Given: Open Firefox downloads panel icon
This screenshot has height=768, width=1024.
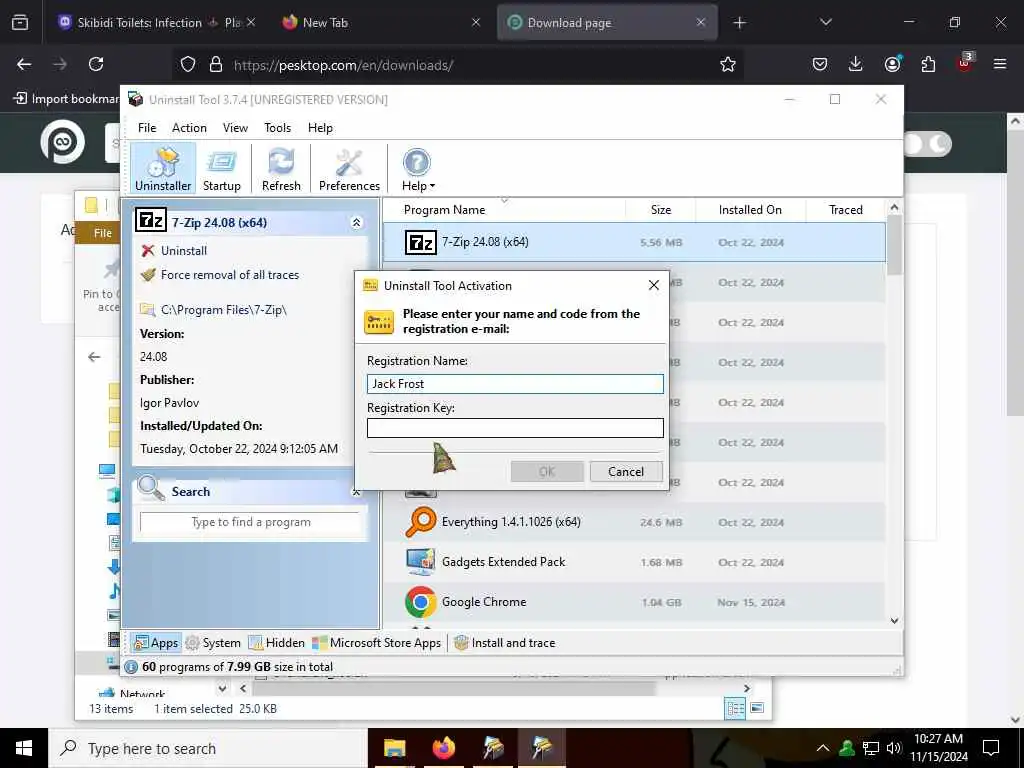Looking at the screenshot, I should point(856,64).
